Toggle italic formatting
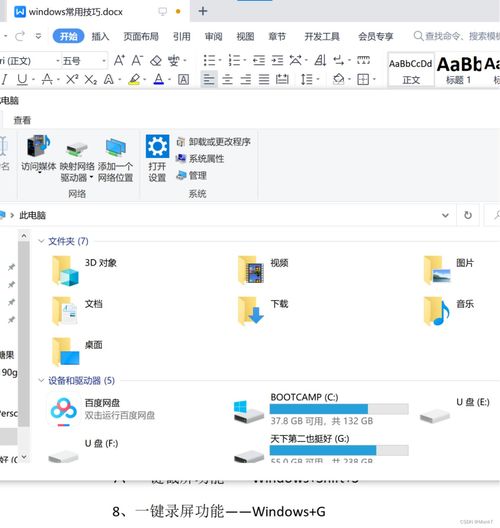 pos(4,79)
